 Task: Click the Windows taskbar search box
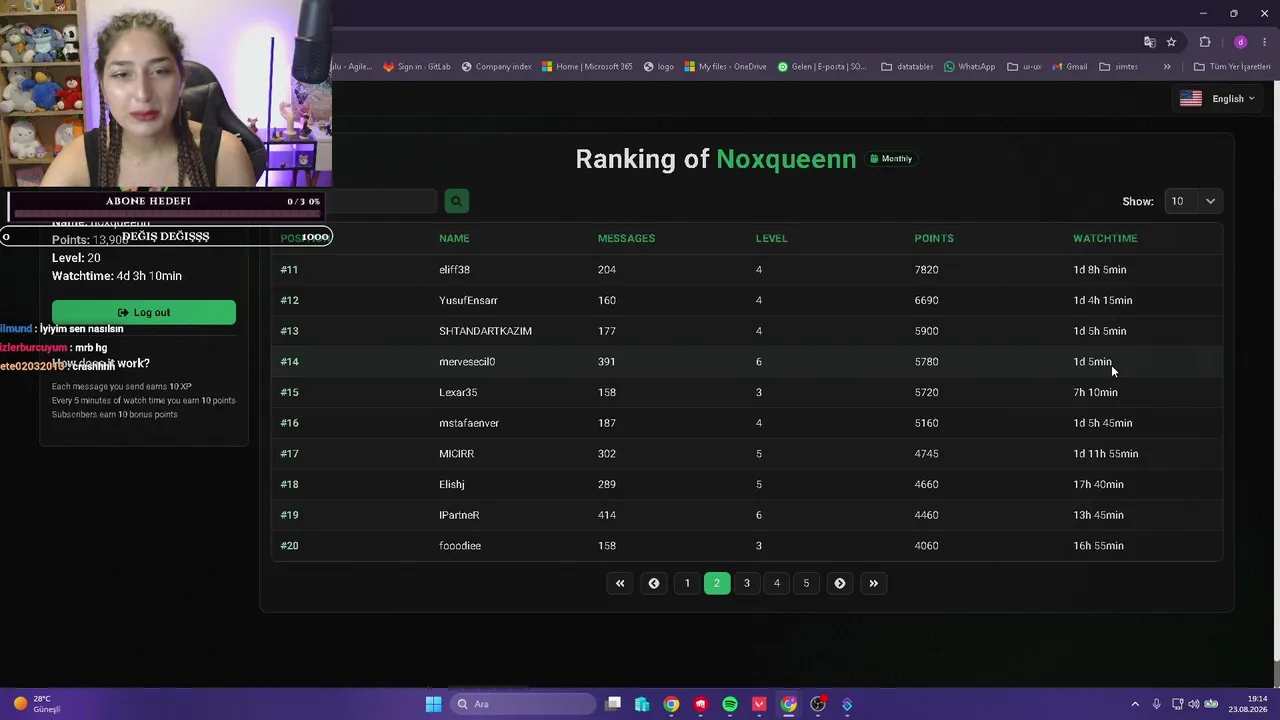click(521, 704)
